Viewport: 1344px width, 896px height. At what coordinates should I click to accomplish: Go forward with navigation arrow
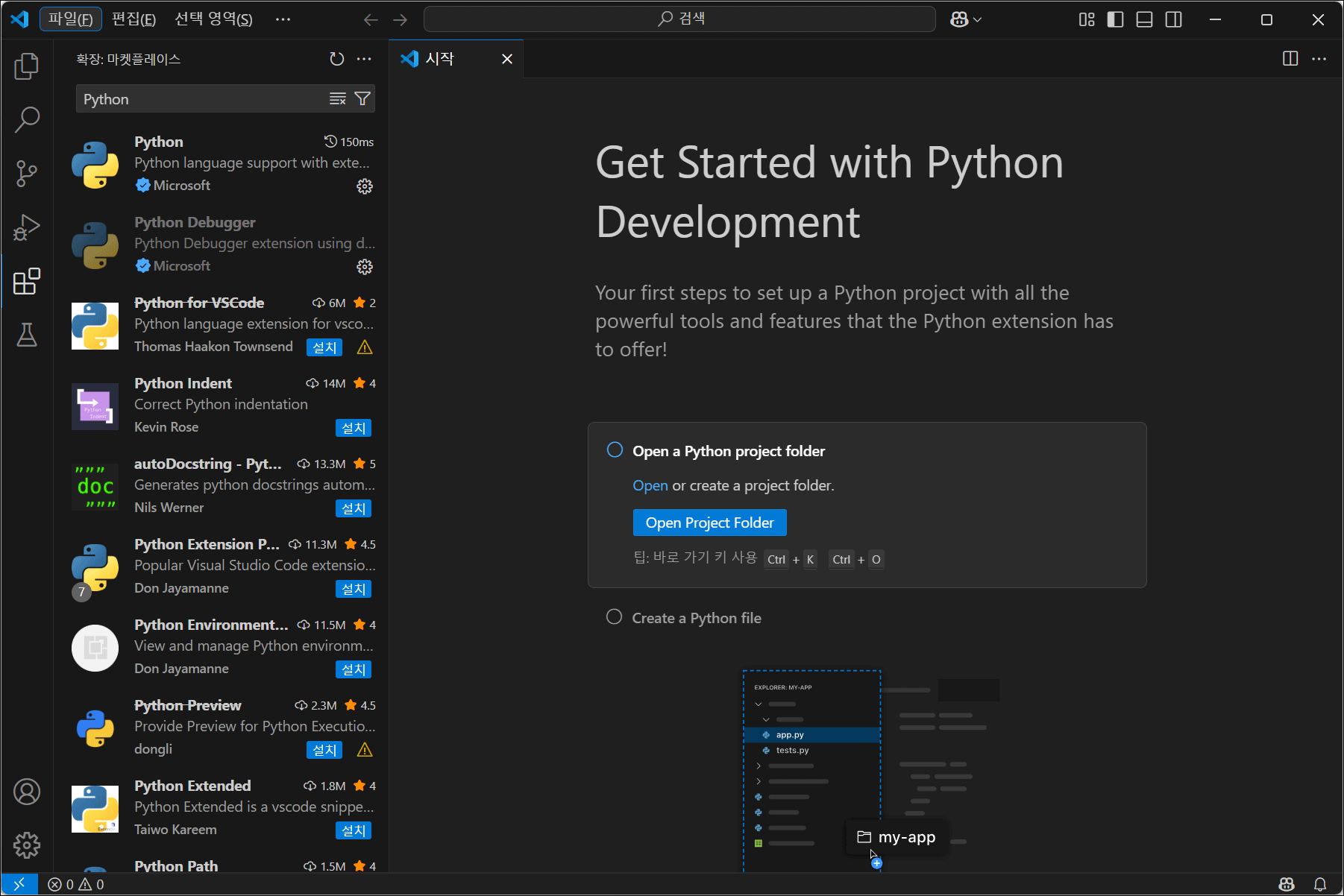[x=401, y=20]
